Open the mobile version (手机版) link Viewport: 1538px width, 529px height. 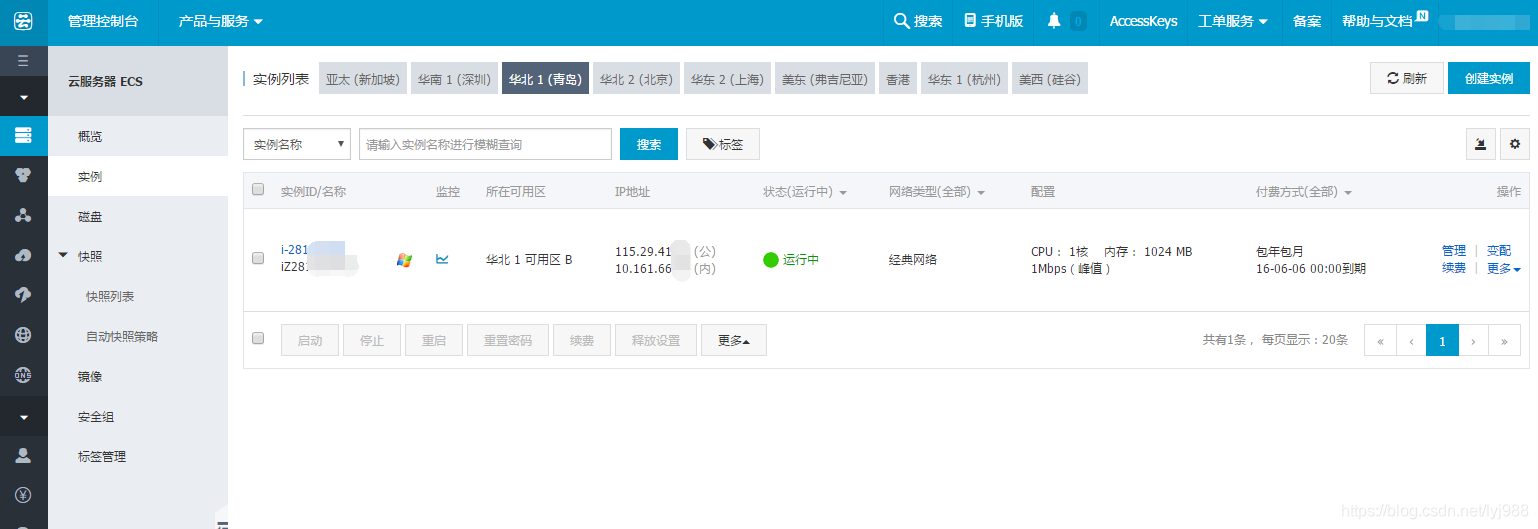pos(993,21)
